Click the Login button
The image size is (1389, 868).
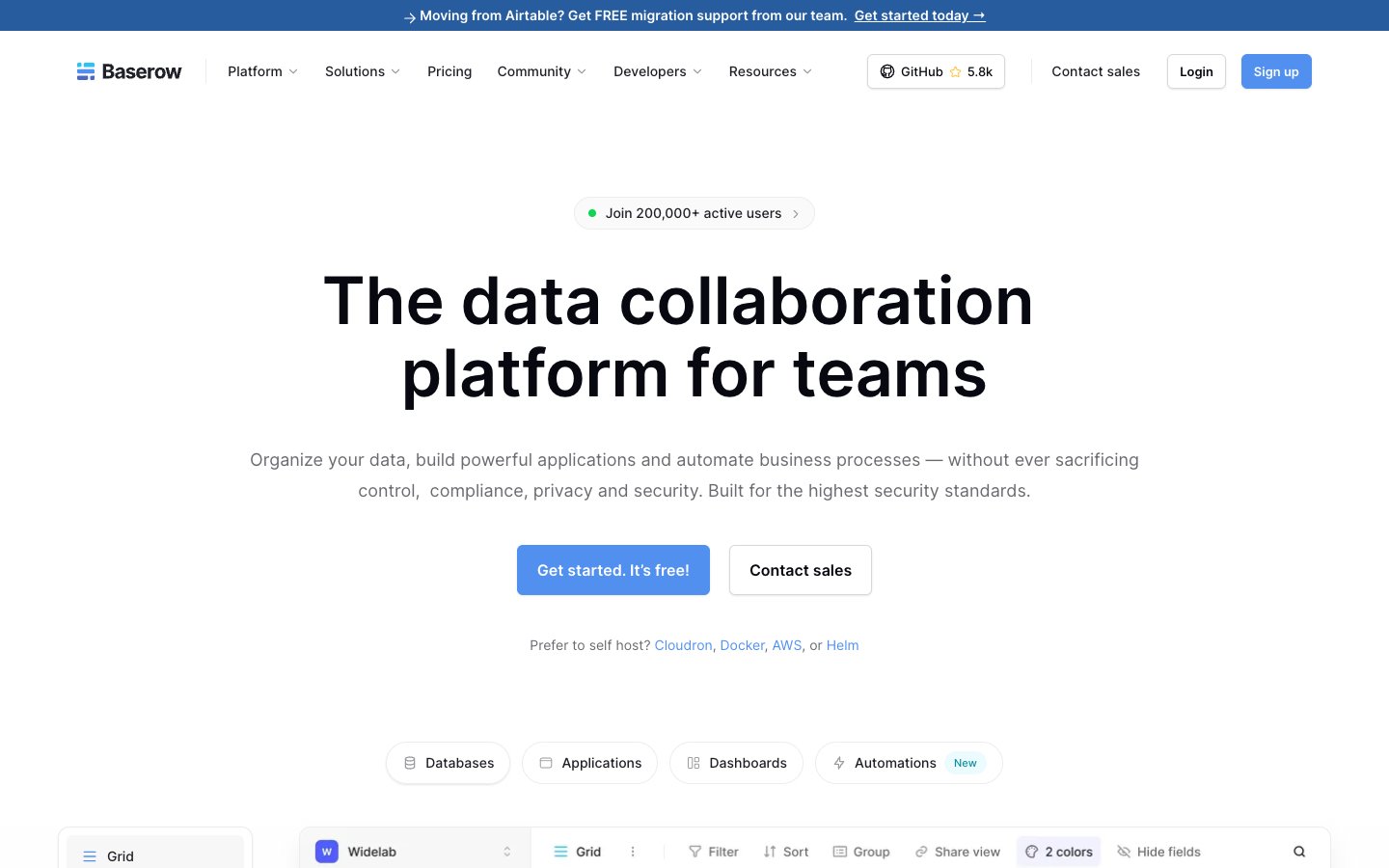pos(1196,71)
